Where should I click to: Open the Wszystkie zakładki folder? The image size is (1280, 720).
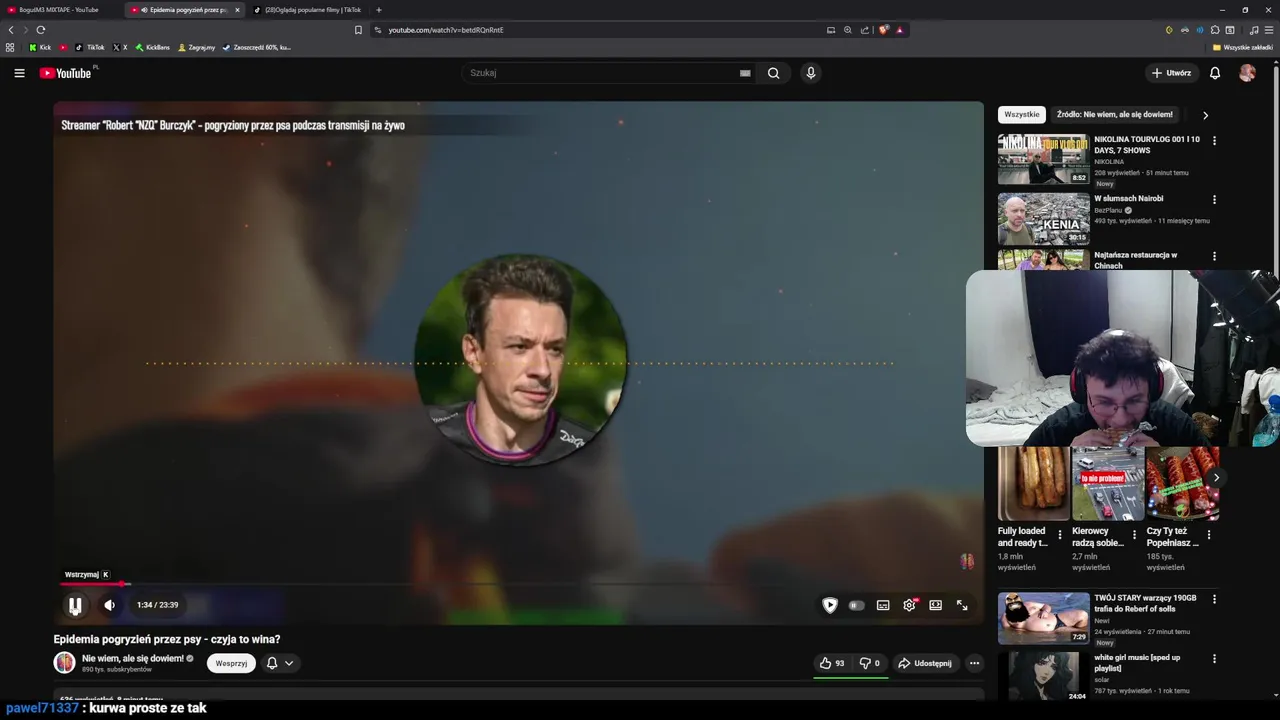coord(1243,47)
